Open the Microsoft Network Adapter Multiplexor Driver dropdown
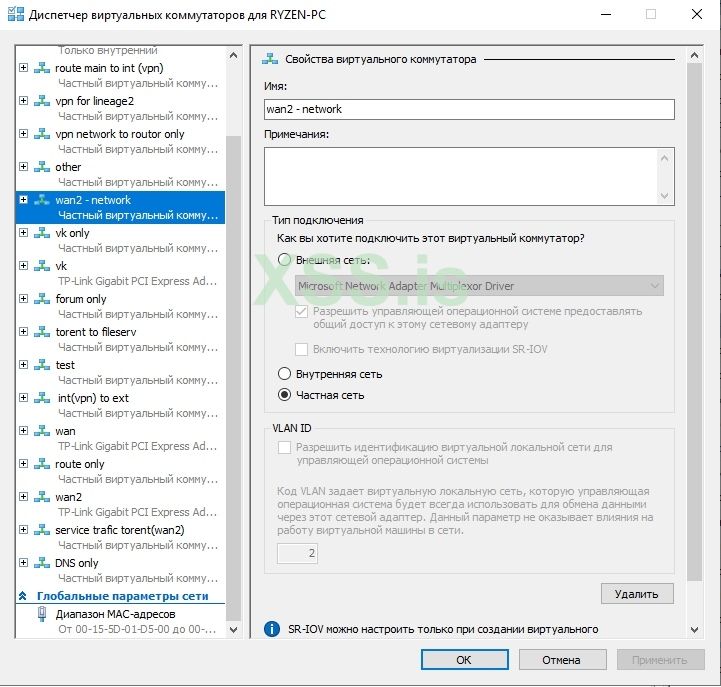The height and width of the screenshot is (687, 721). pyautogui.click(x=479, y=286)
